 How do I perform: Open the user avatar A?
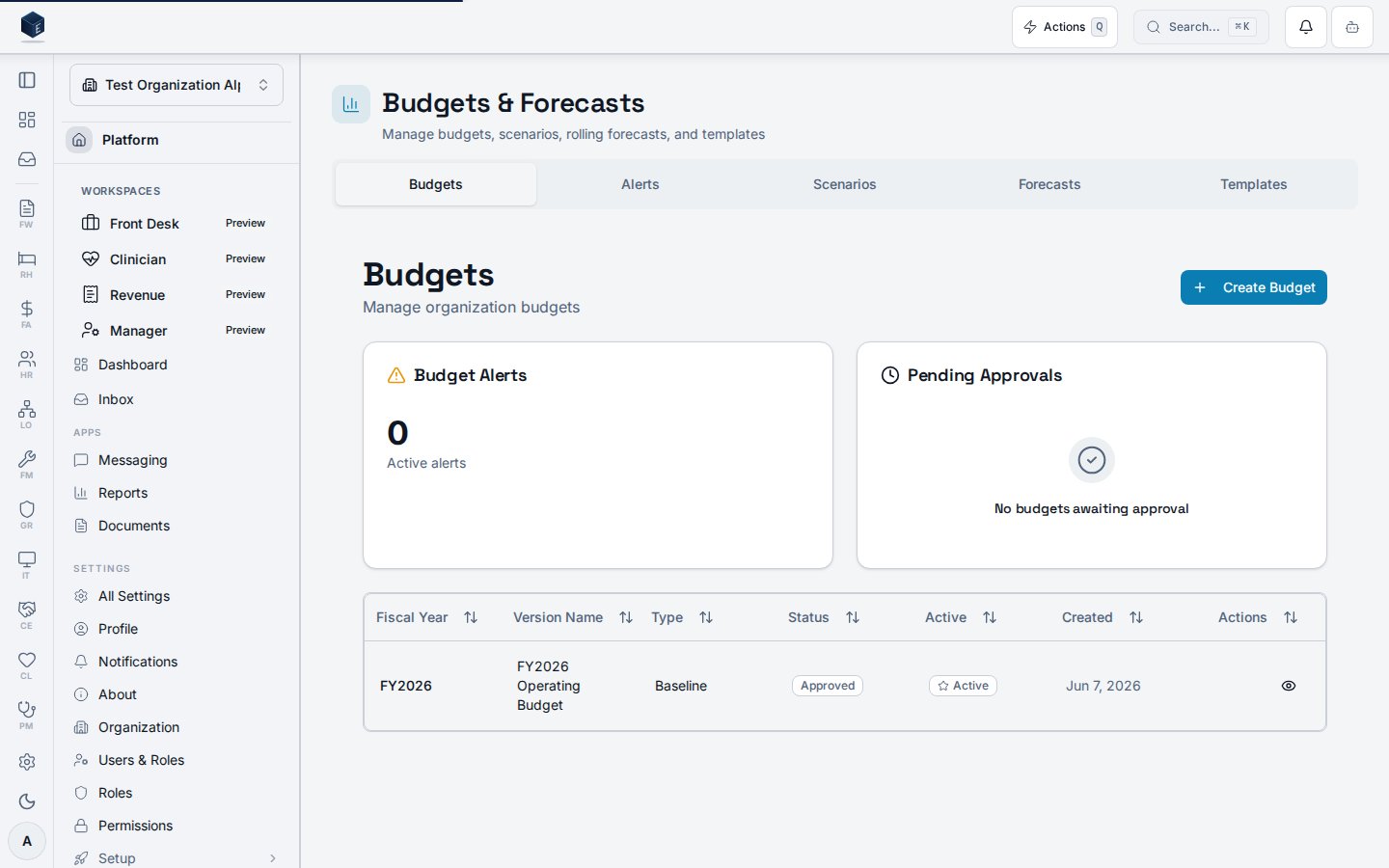(x=27, y=841)
